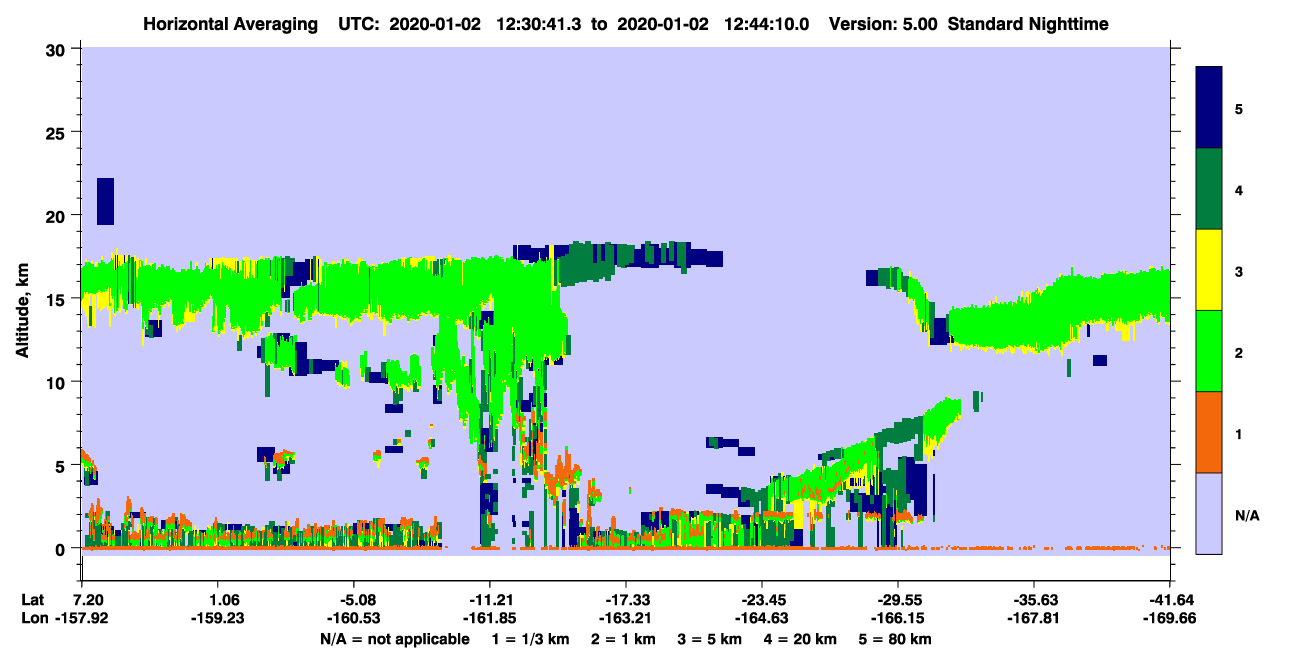The width and height of the screenshot is (1300, 667).
Task: Click latitude value -41.64
Action: [x=1169, y=600]
